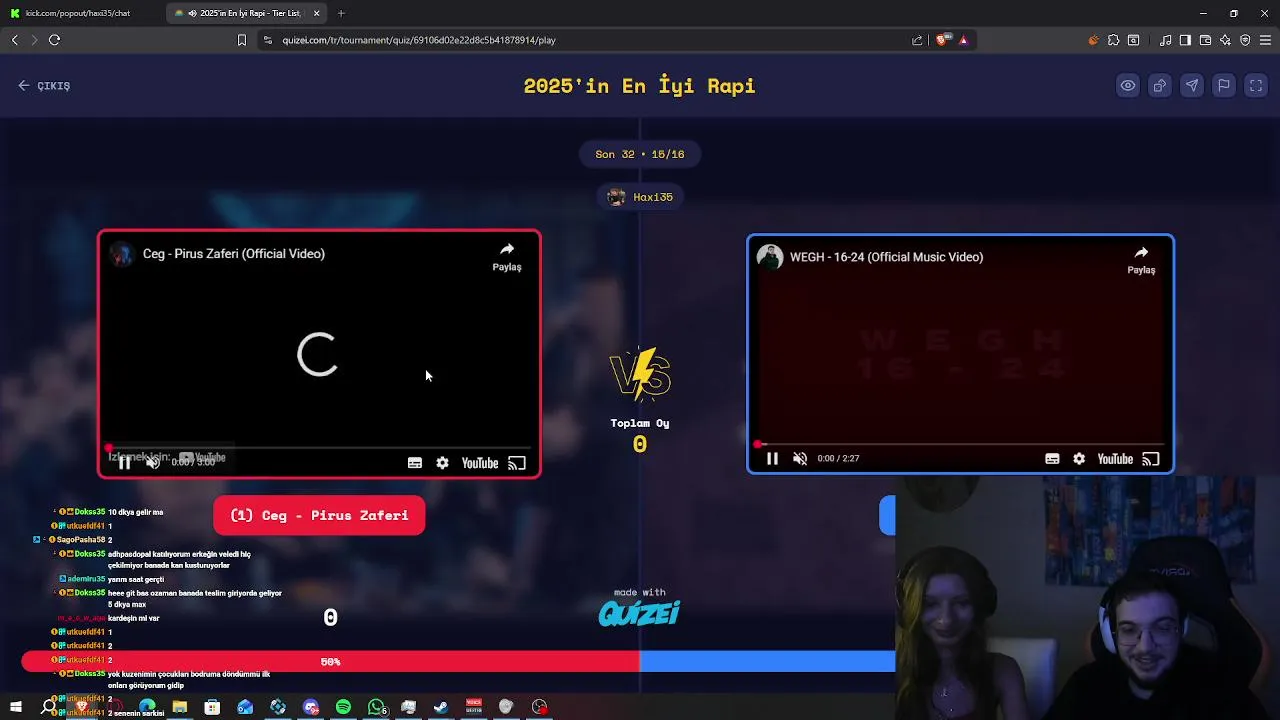Image resolution: width=1280 pixels, height=720 pixels.
Task: Click the flag report icon
Action: [1224, 86]
